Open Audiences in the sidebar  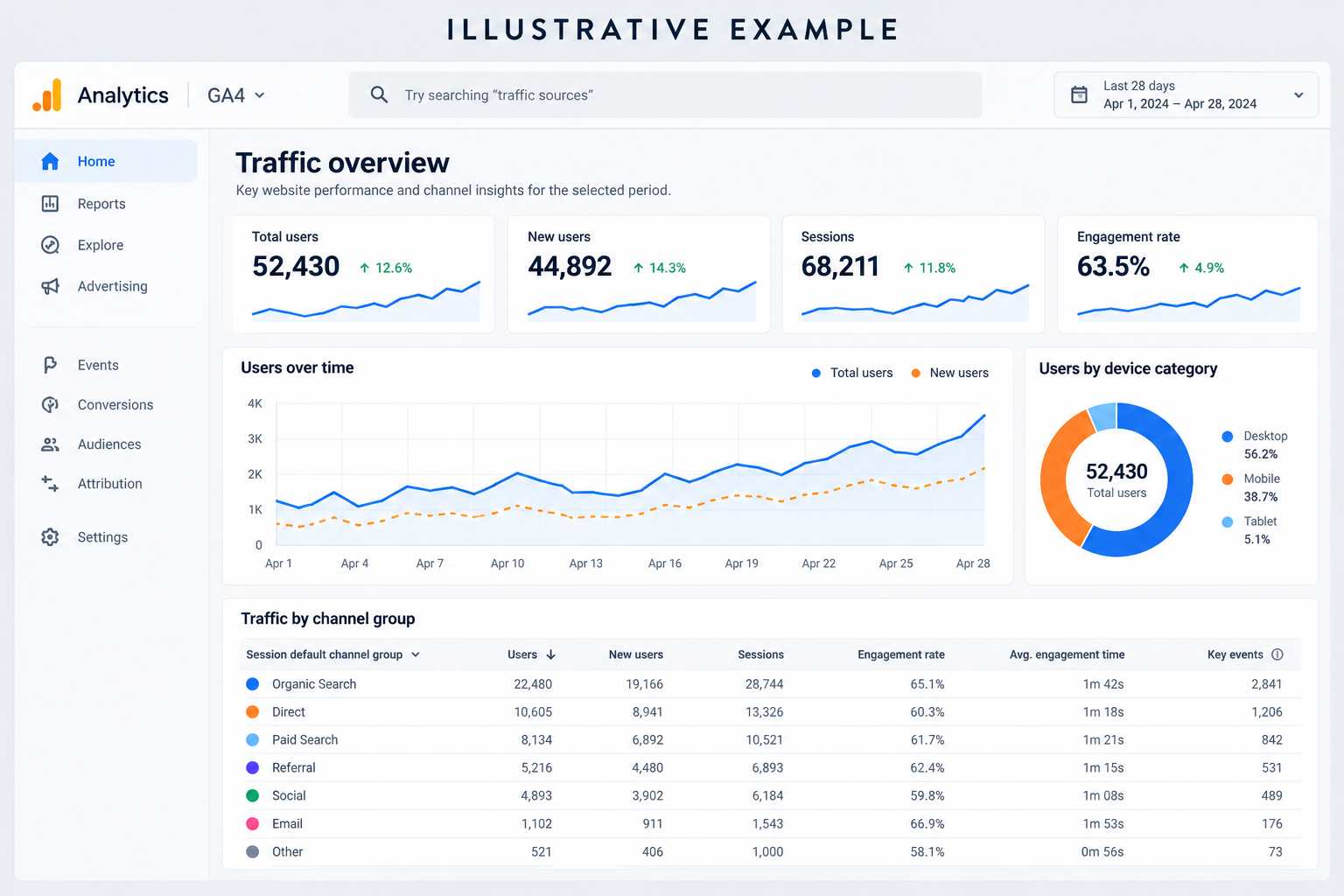(106, 444)
